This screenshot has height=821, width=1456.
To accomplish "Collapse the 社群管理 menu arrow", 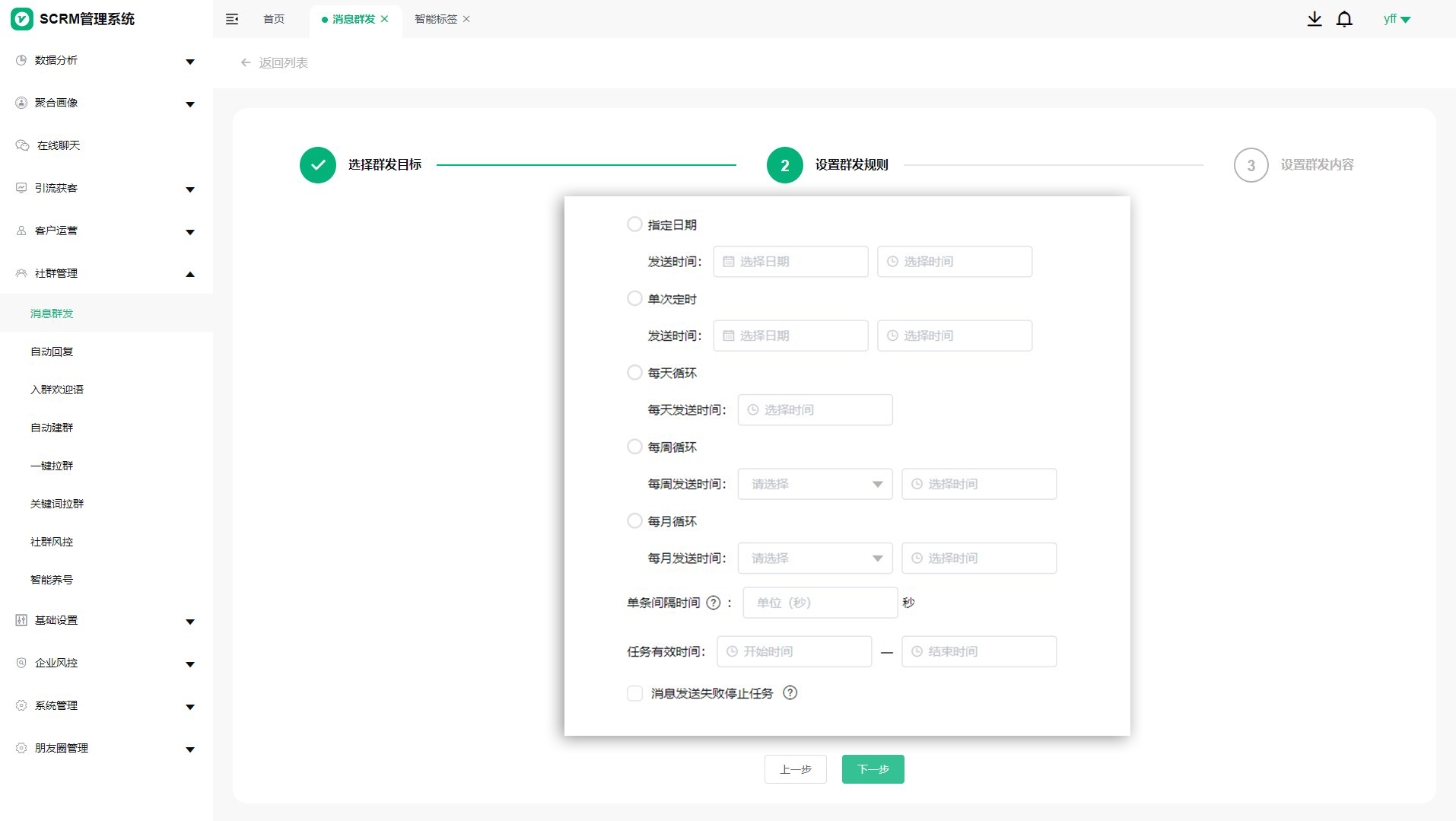I will (190, 274).
